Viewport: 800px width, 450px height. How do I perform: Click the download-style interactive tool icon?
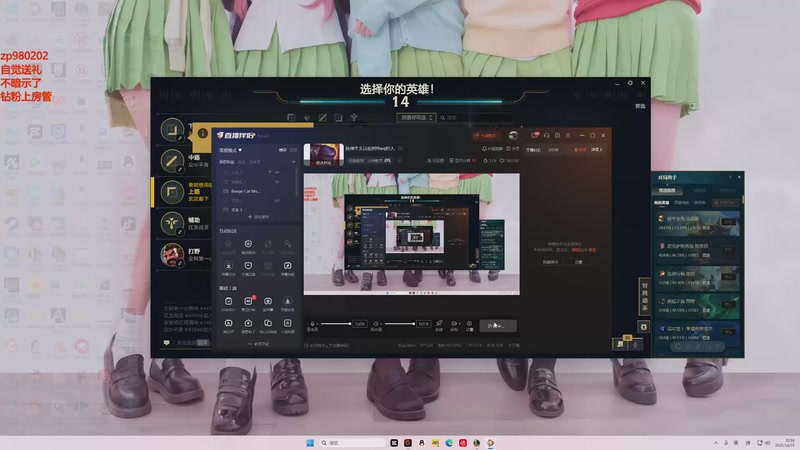point(228,268)
